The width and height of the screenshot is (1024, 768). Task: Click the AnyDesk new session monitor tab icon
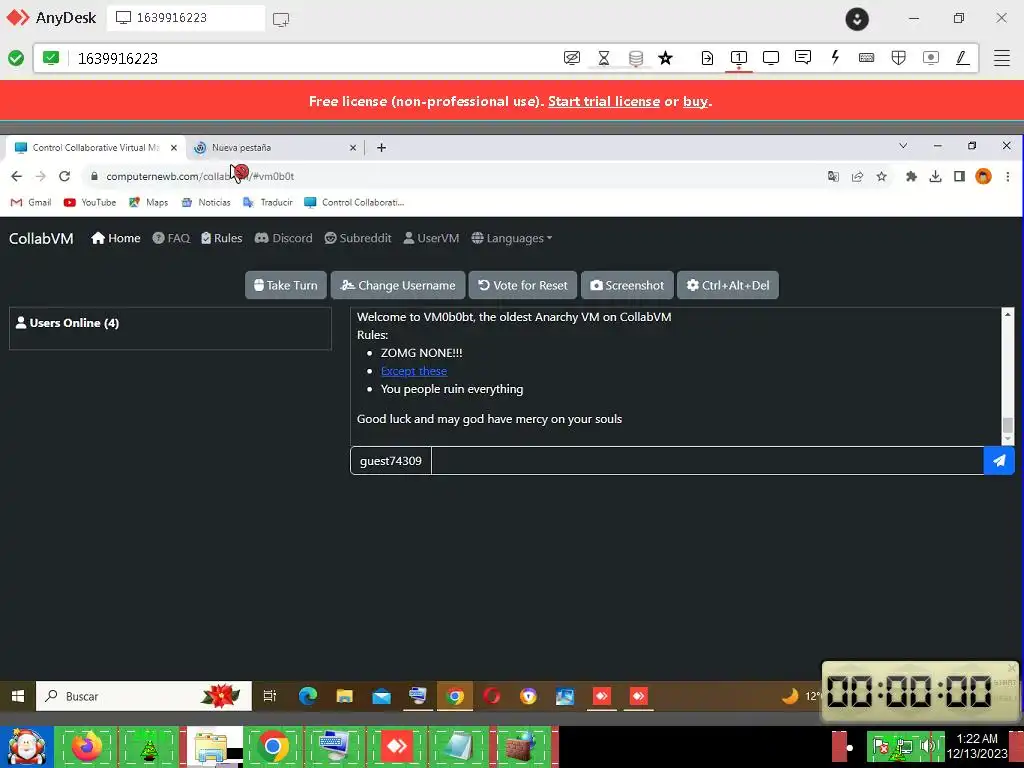click(281, 19)
